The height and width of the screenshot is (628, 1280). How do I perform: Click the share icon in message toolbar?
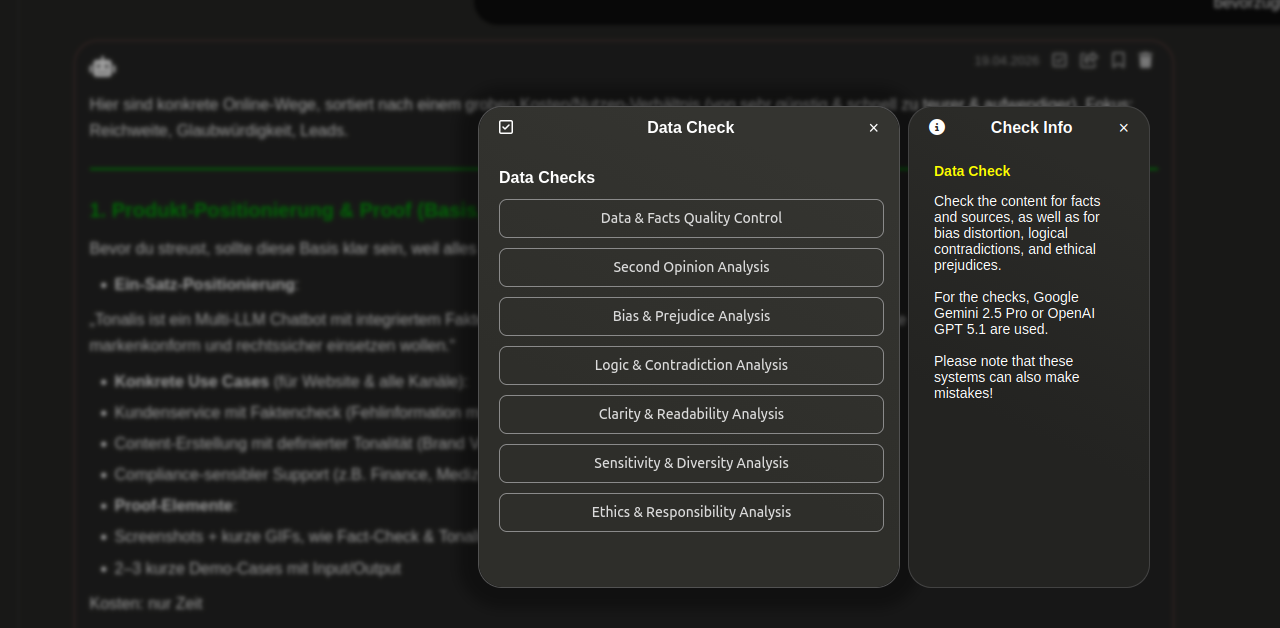(1089, 60)
